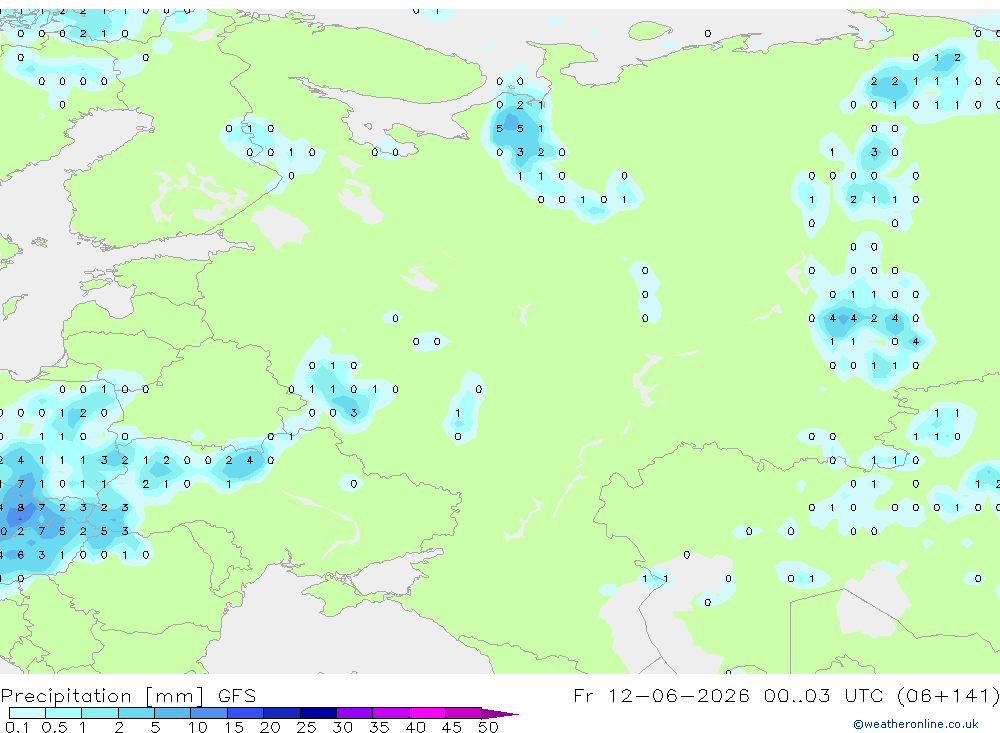Click the '8' precipitation value on the map
Viewport: 1000px width, 733px height.
click(x=21, y=508)
